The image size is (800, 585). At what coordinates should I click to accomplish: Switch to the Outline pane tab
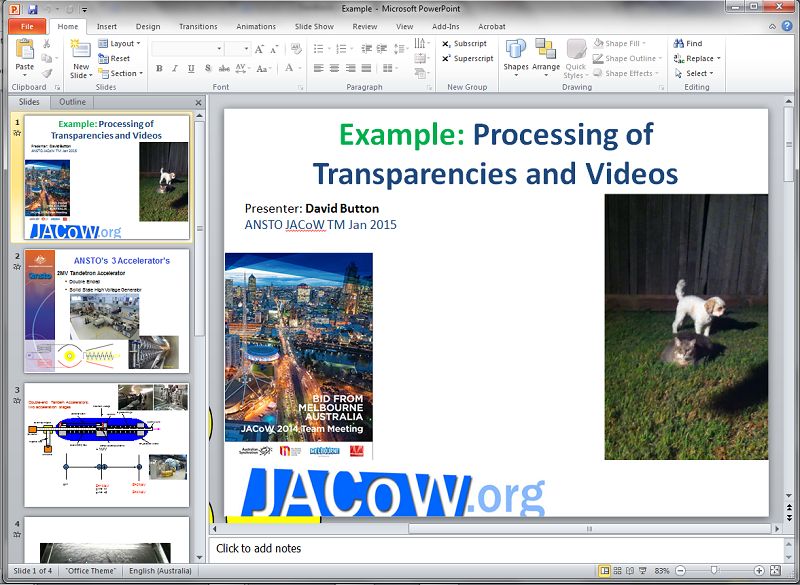coord(72,102)
